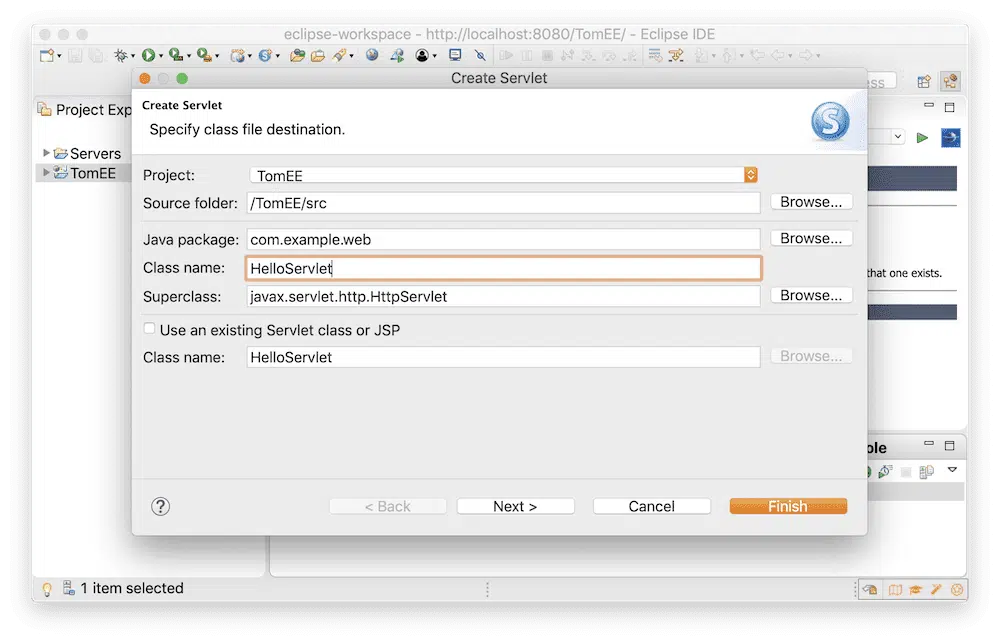This screenshot has width=1000, height=641.
Task: Click the light bulb status bar icon
Action: [x=46, y=589]
